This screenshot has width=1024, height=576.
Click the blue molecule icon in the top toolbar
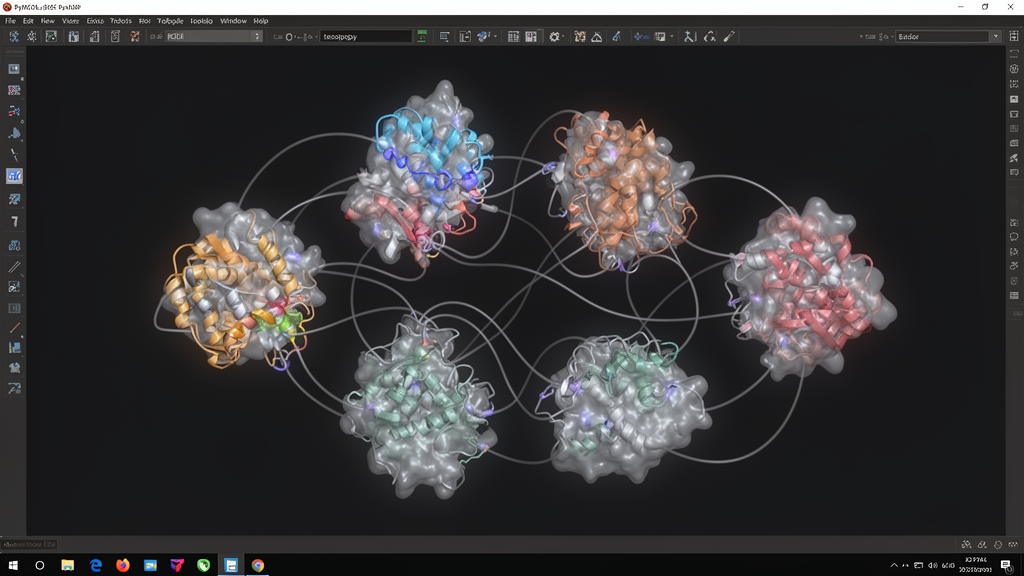14,37
